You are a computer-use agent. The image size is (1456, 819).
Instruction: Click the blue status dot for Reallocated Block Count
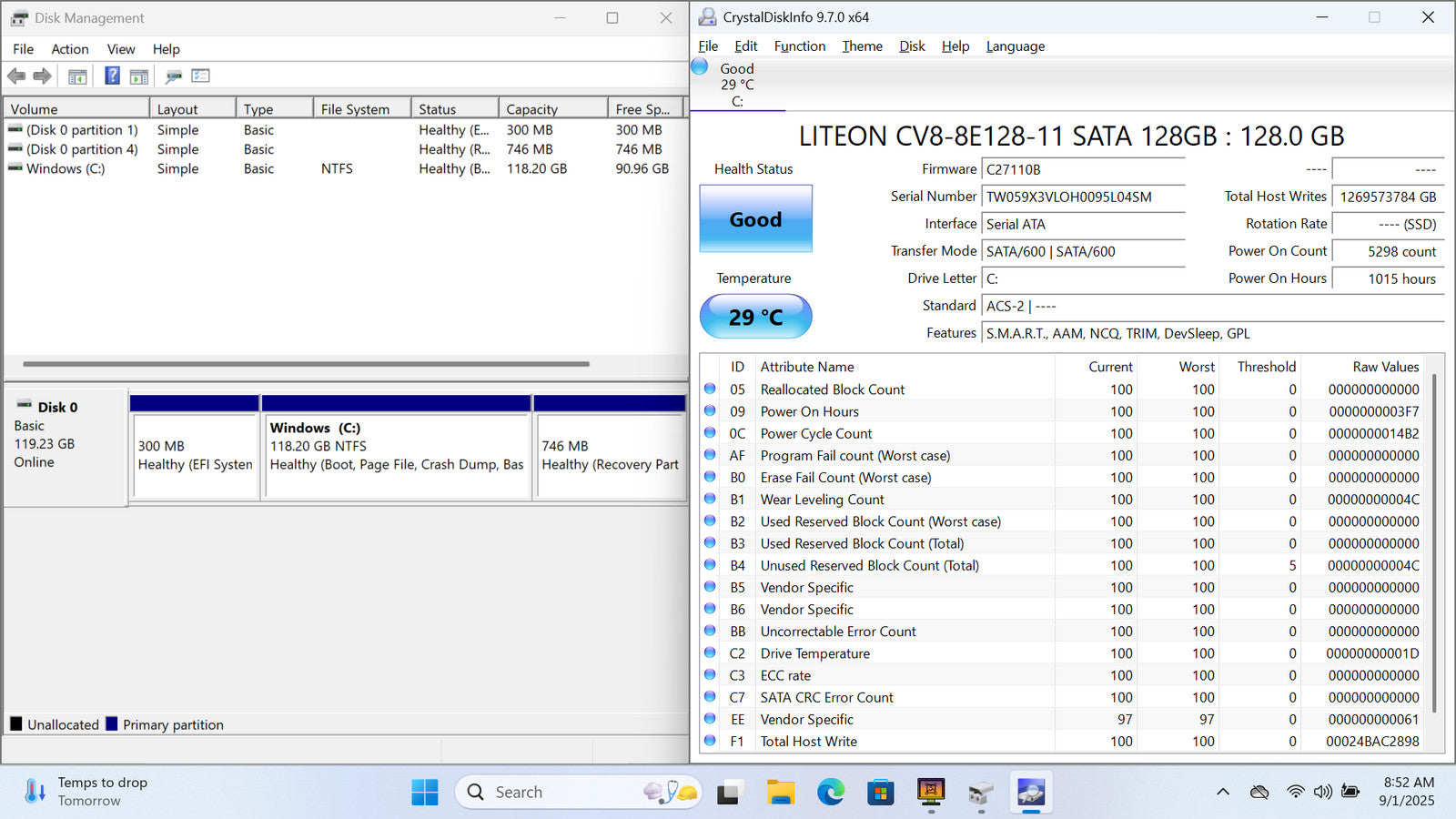710,389
